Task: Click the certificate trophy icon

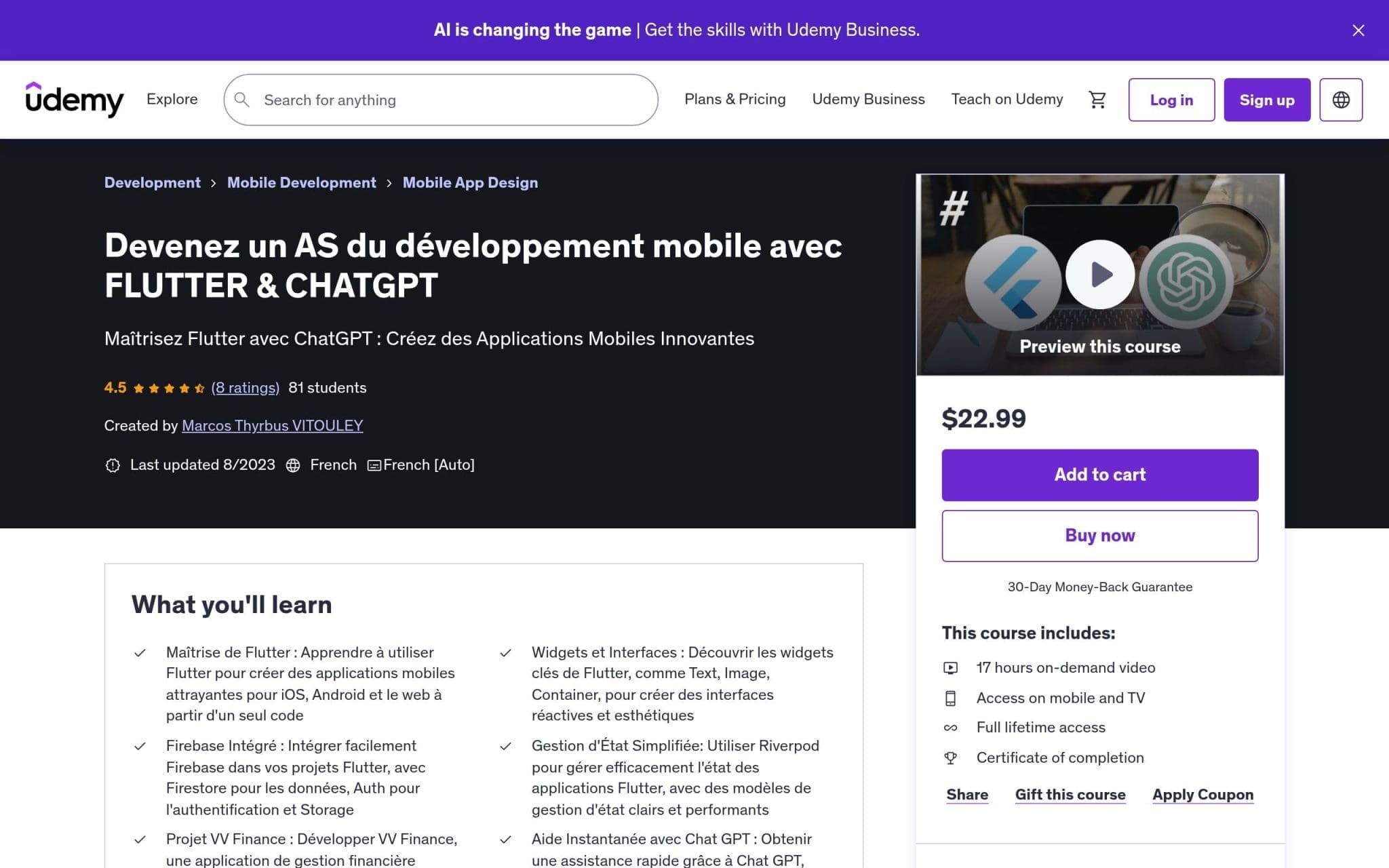Action: pyautogui.click(x=950, y=758)
